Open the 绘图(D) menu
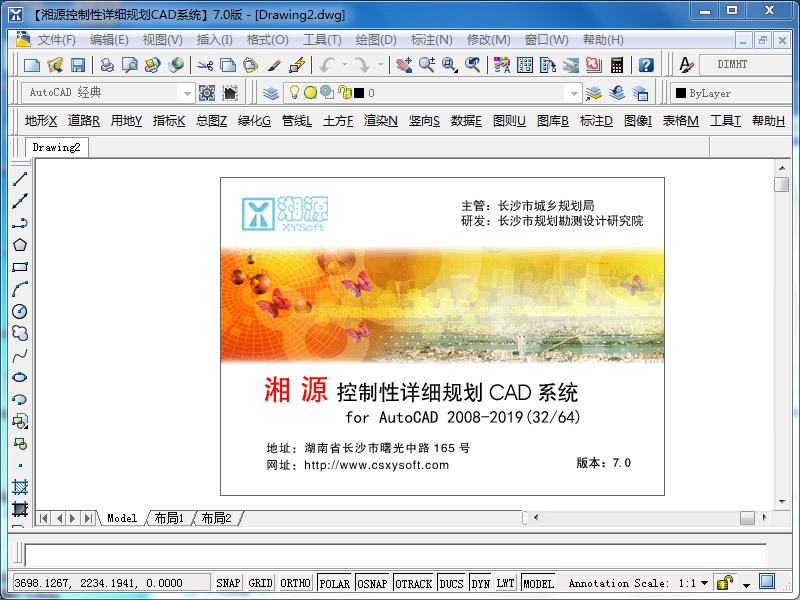Screen dimensions: 800x600 (376, 40)
